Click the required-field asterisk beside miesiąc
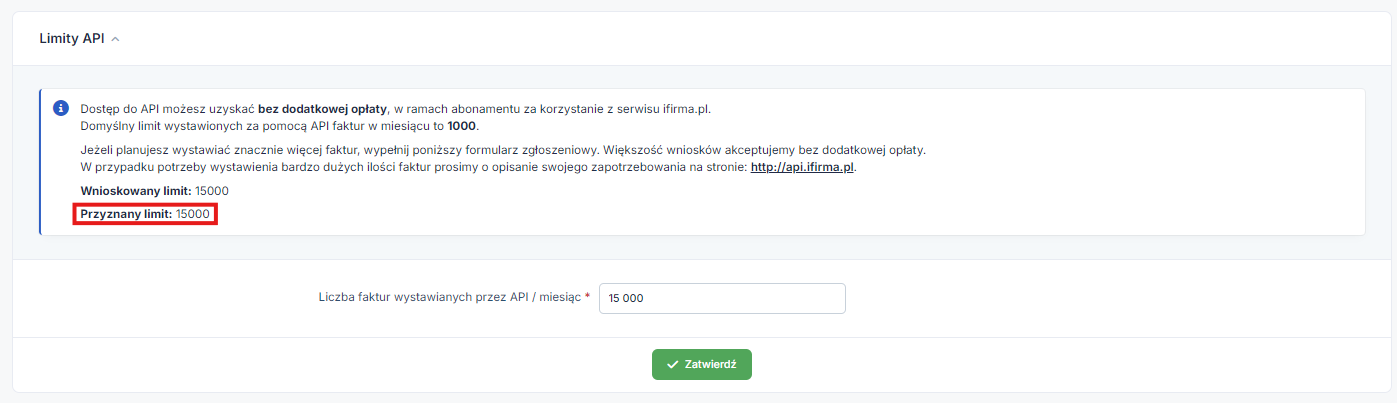 pyautogui.click(x=588, y=297)
